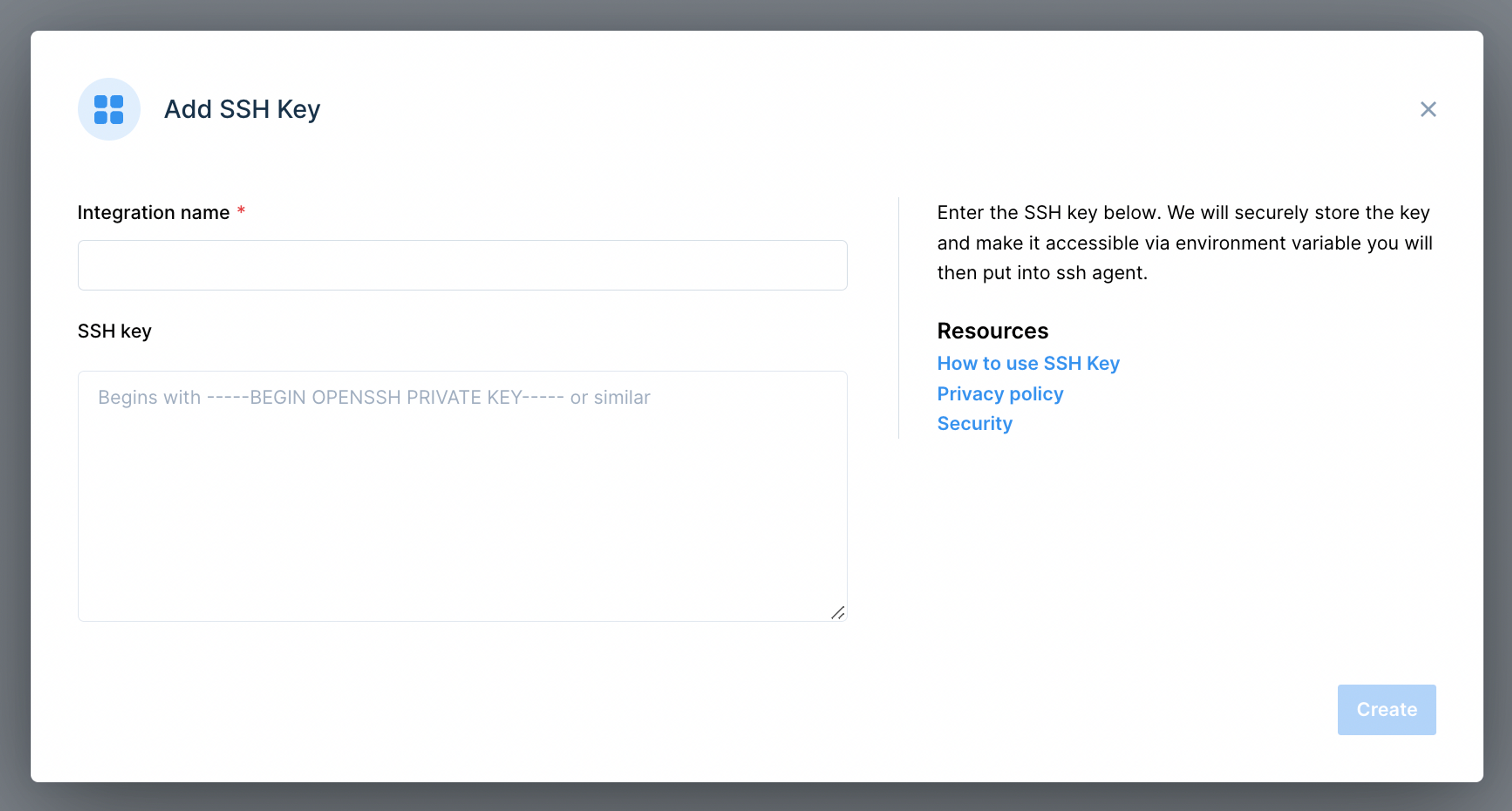Click the integration grid icon in header

(x=109, y=110)
